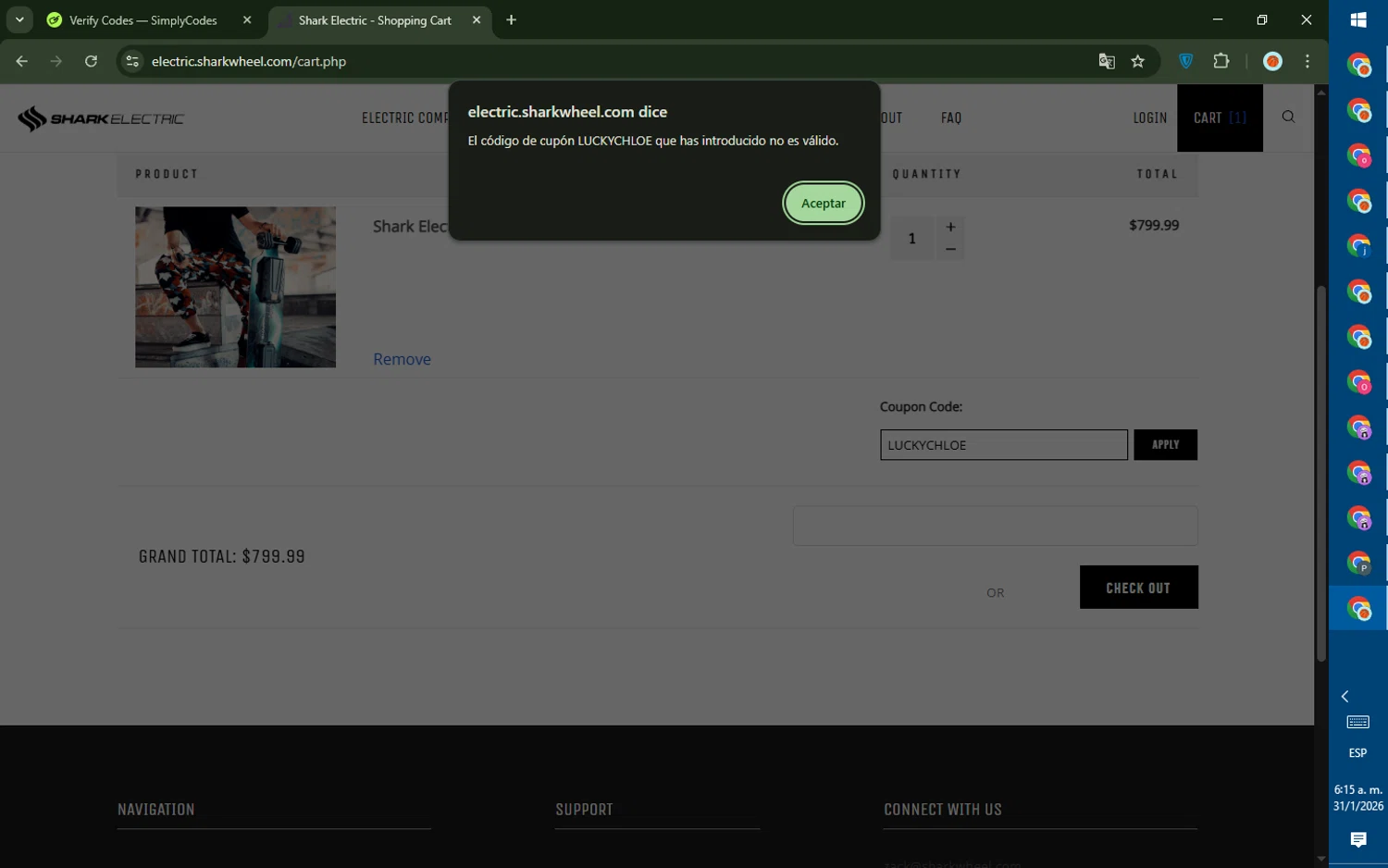Reload the cart page
The image size is (1388, 868).
[91, 61]
